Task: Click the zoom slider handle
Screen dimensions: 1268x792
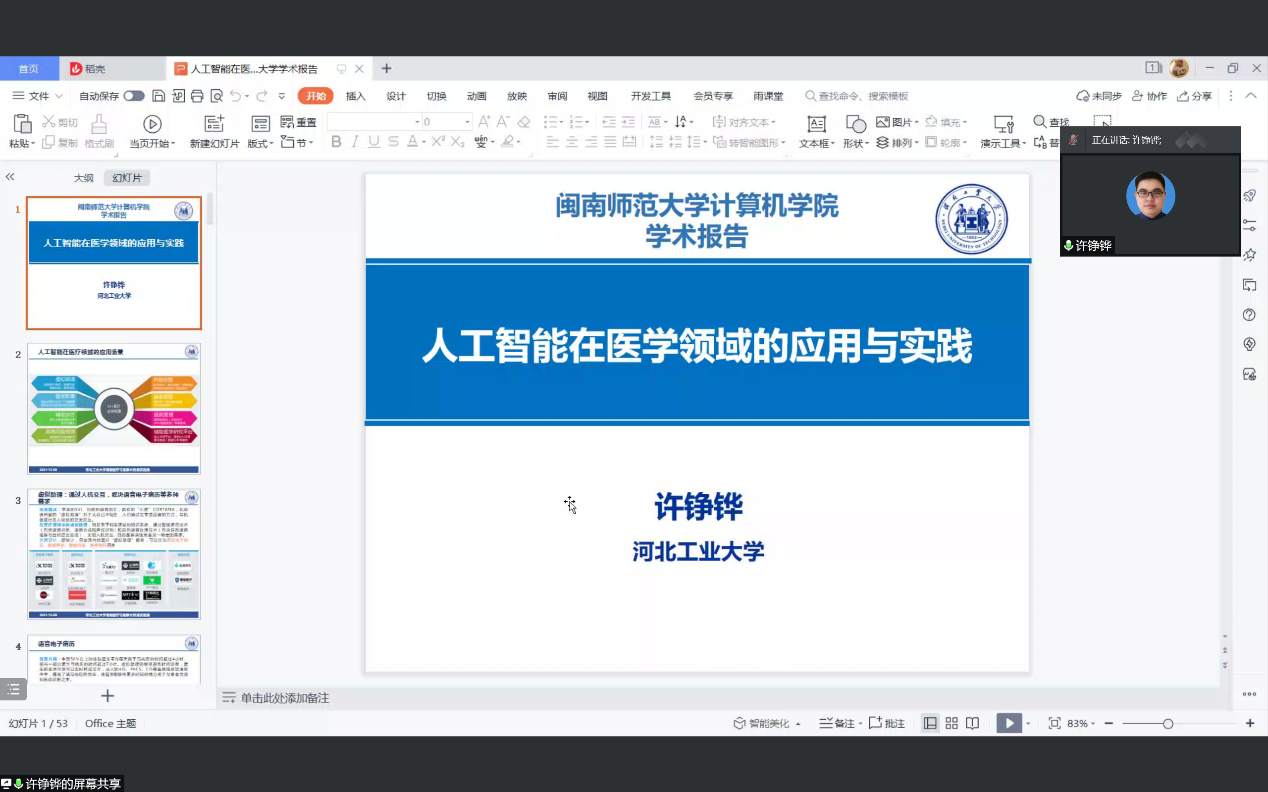Action: click(1167, 723)
